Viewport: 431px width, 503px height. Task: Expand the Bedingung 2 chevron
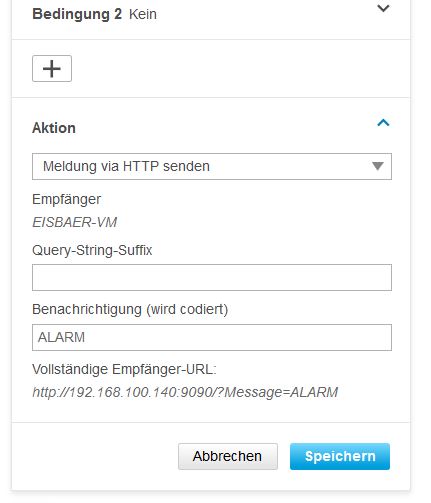tap(383, 8)
